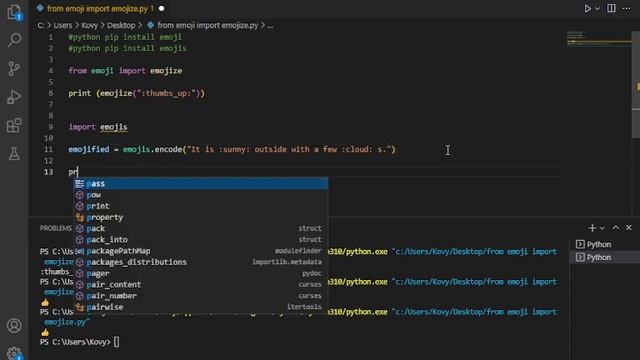Image resolution: width=640 pixels, height=360 pixels.
Task: Click the editor vertical scrollbar
Action: [x=636, y=84]
